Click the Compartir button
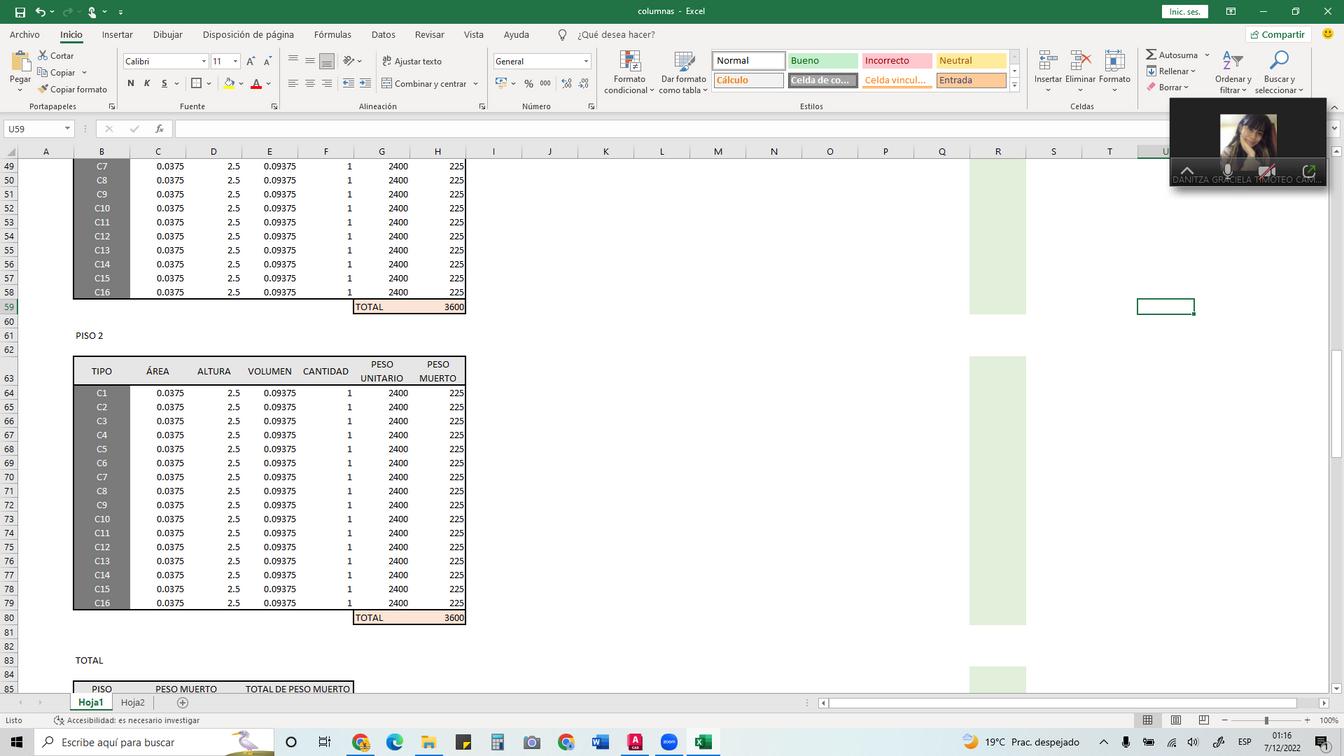1344x756 pixels. 1278,34
